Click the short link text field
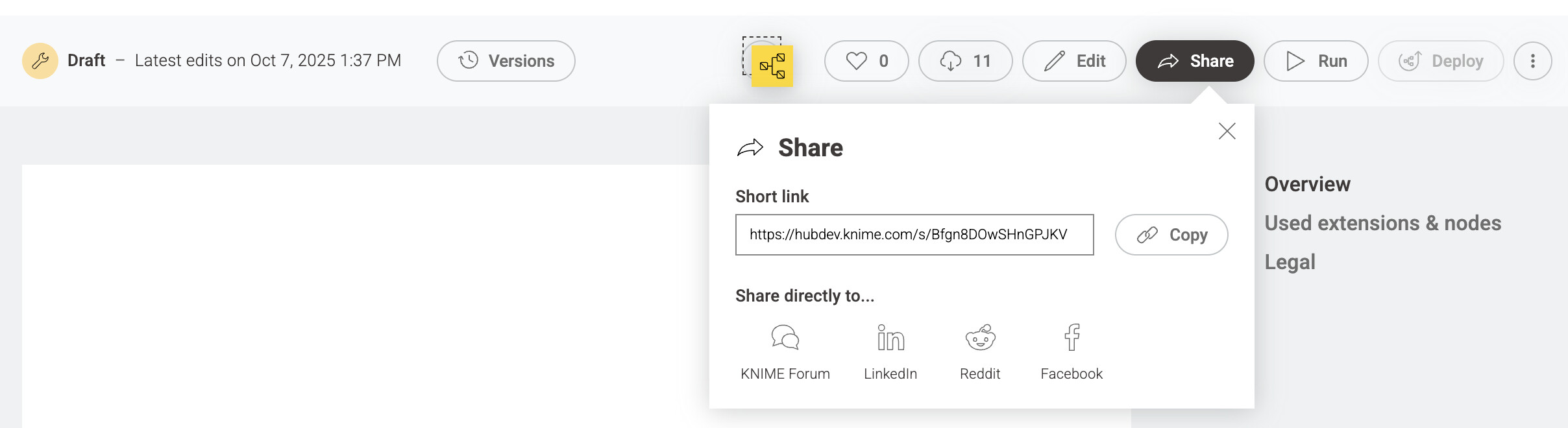Image resolution: width=1568 pixels, height=428 pixels. coord(914,235)
